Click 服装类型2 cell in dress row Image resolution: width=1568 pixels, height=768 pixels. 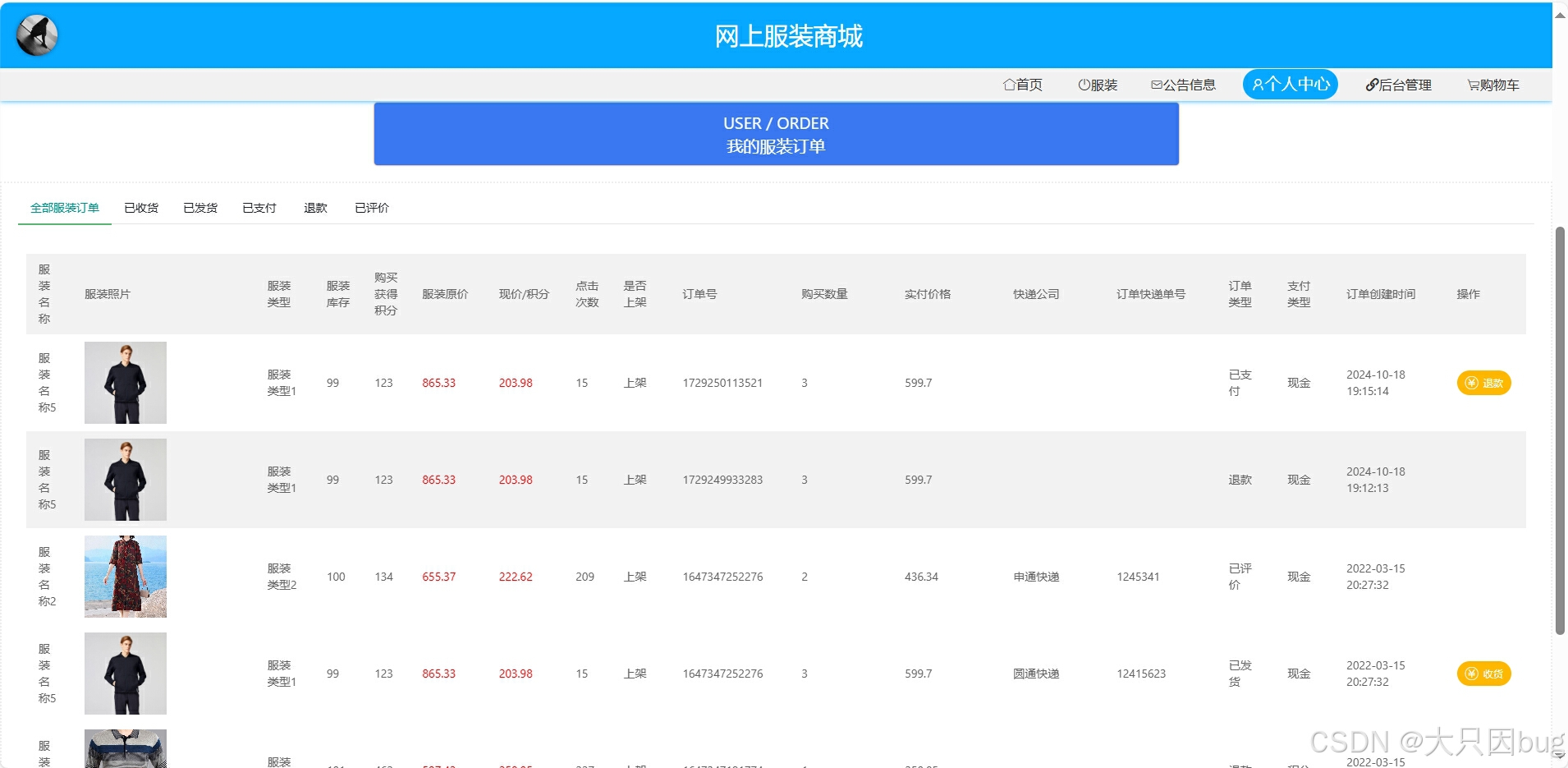(282, 577)
